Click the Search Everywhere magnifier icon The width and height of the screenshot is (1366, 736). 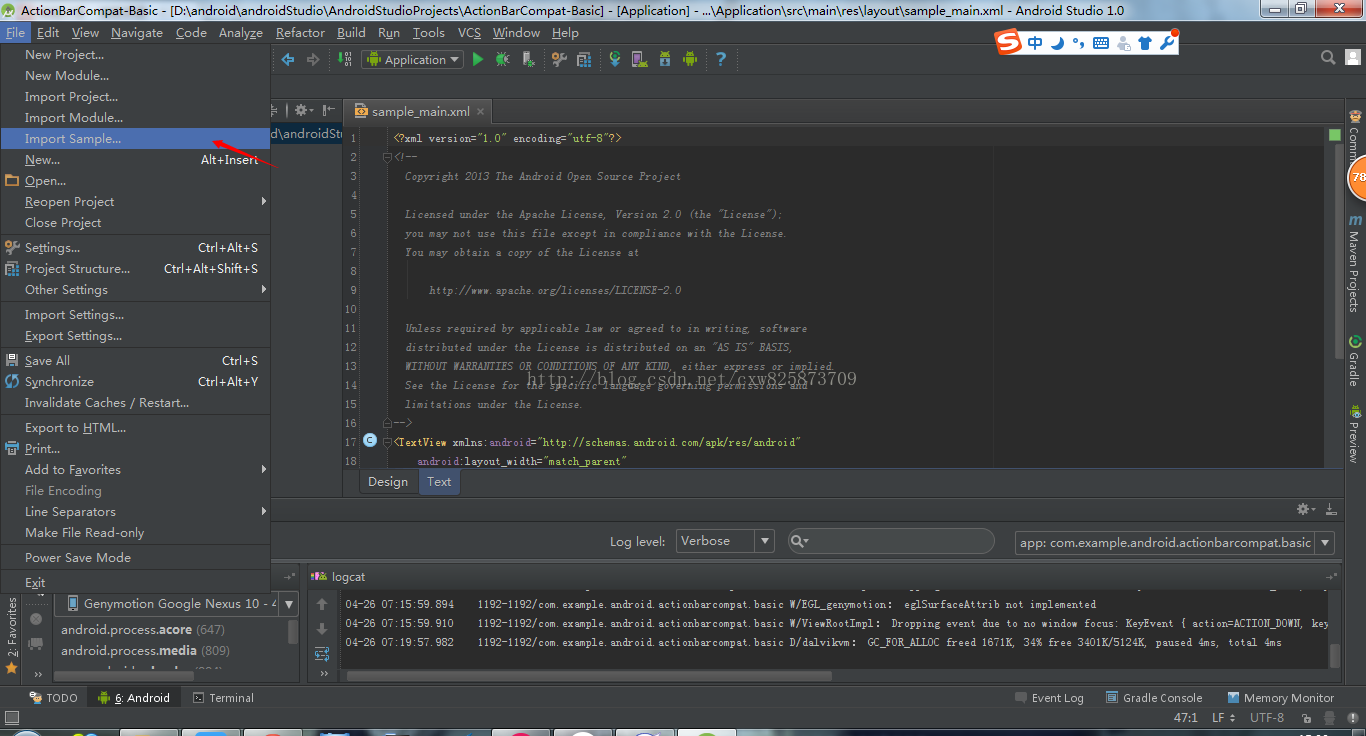coord(1327,58)
